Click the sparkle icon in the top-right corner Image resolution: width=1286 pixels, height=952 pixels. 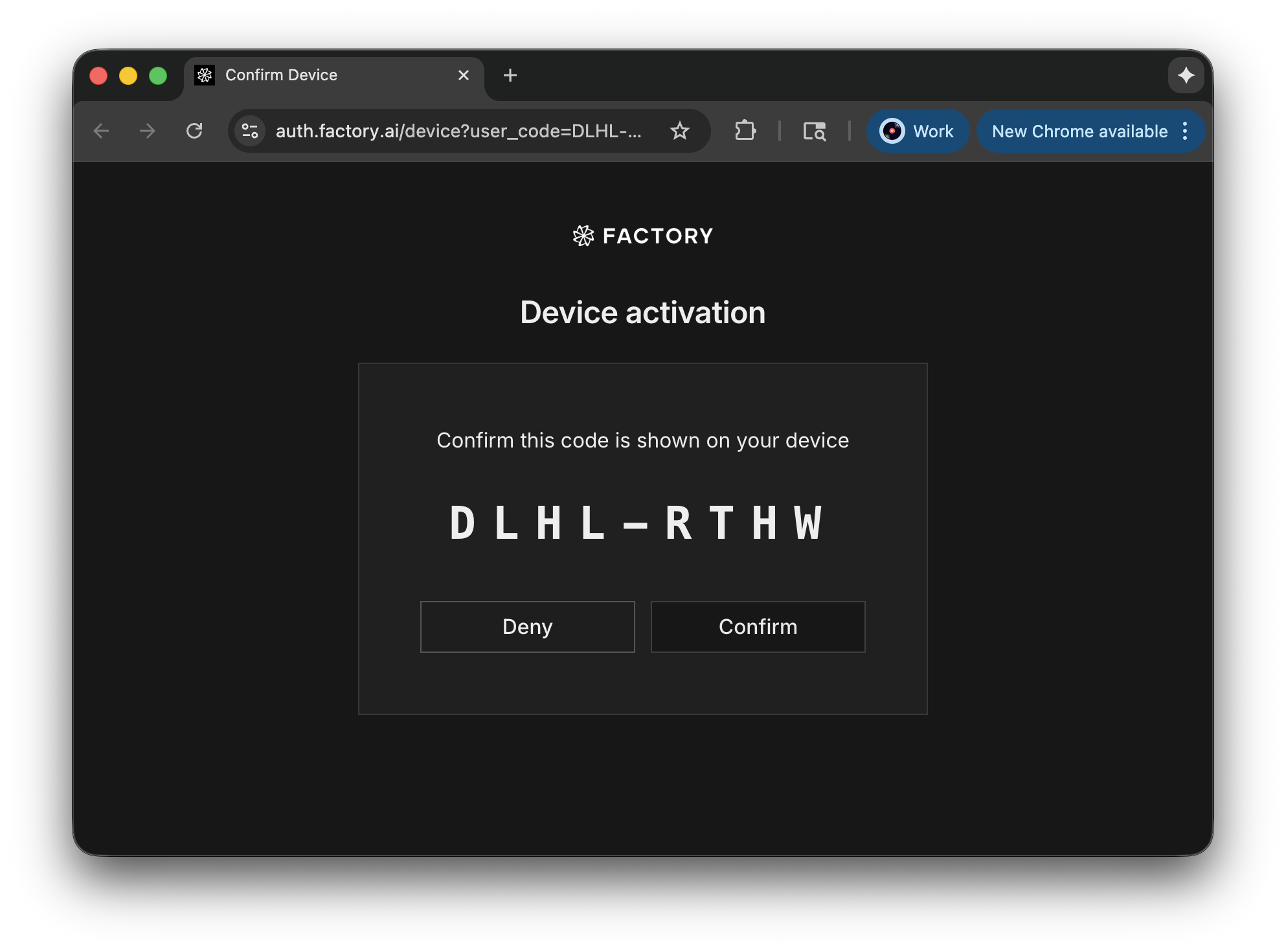[x=1186, y=75]
